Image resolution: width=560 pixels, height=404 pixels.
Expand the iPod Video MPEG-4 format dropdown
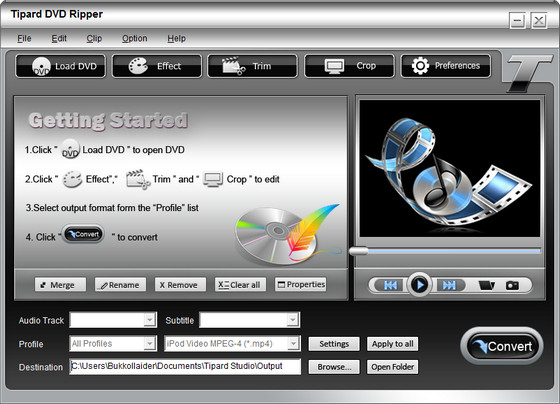click(x=293, y=344)
